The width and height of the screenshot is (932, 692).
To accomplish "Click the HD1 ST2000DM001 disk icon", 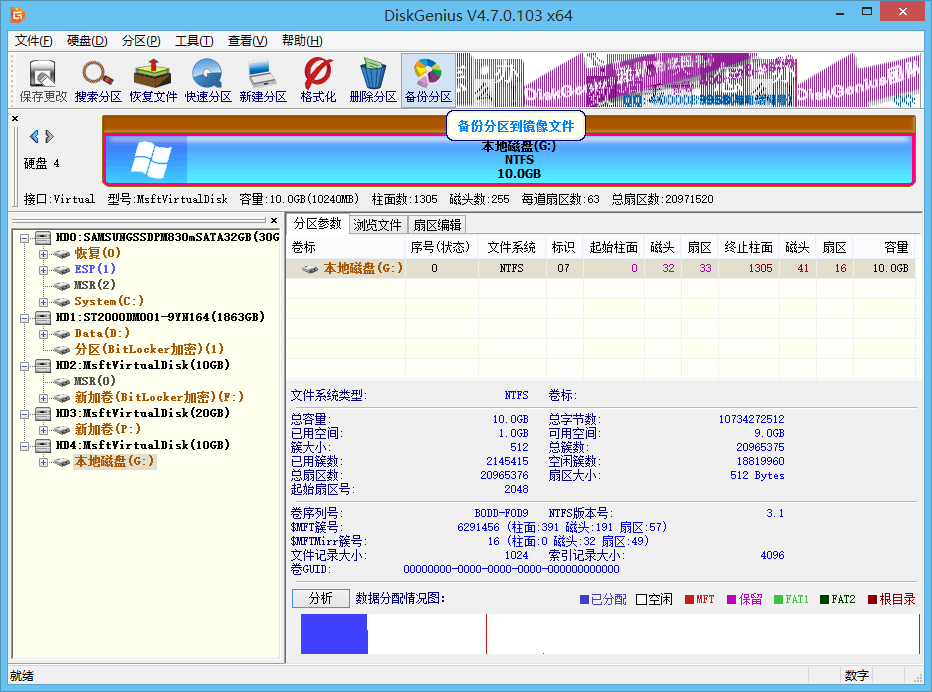I will (x=42, y=317).
